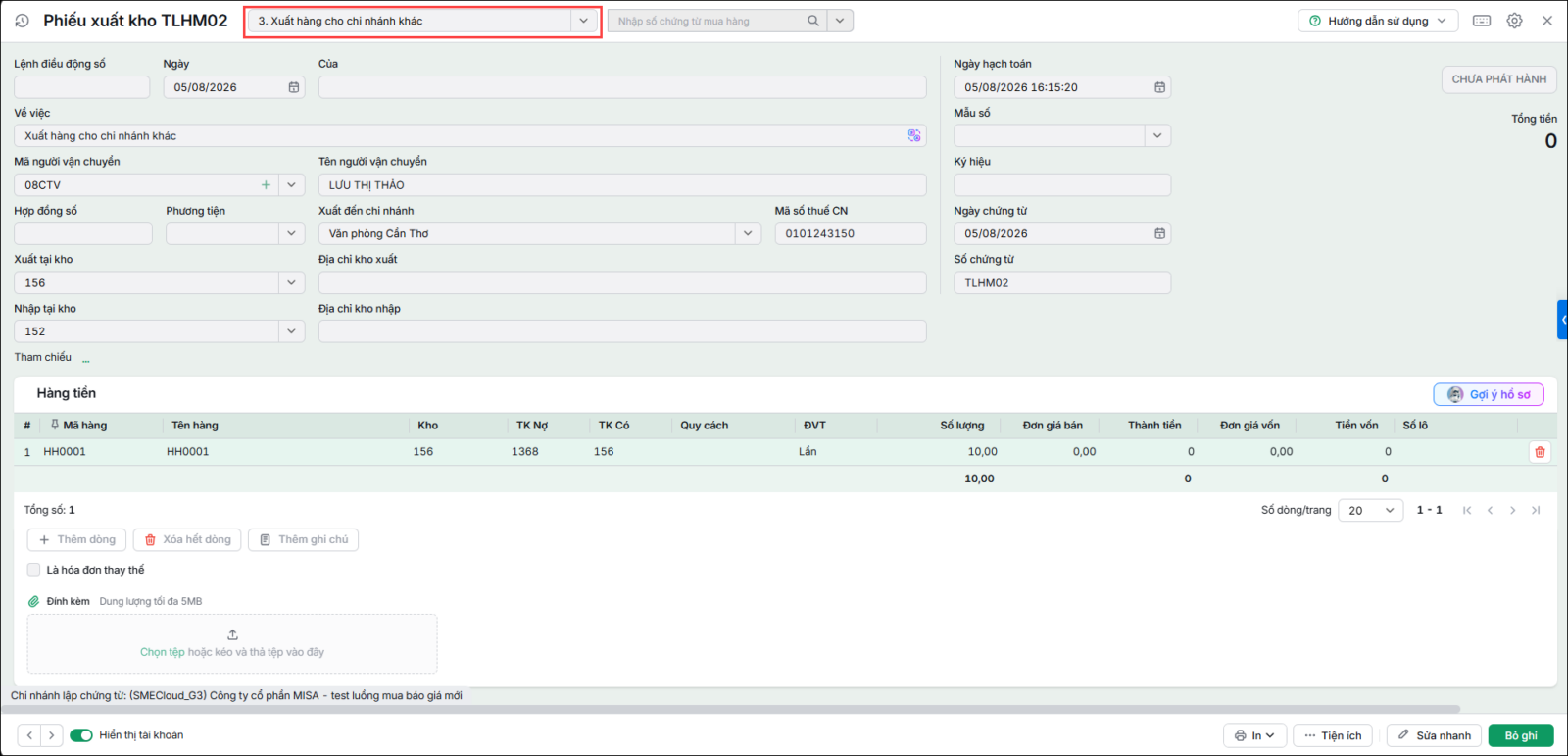Click the Chọn tệp upload link
This screenshot has width=1568, height=756.
(x=162, y=652)
